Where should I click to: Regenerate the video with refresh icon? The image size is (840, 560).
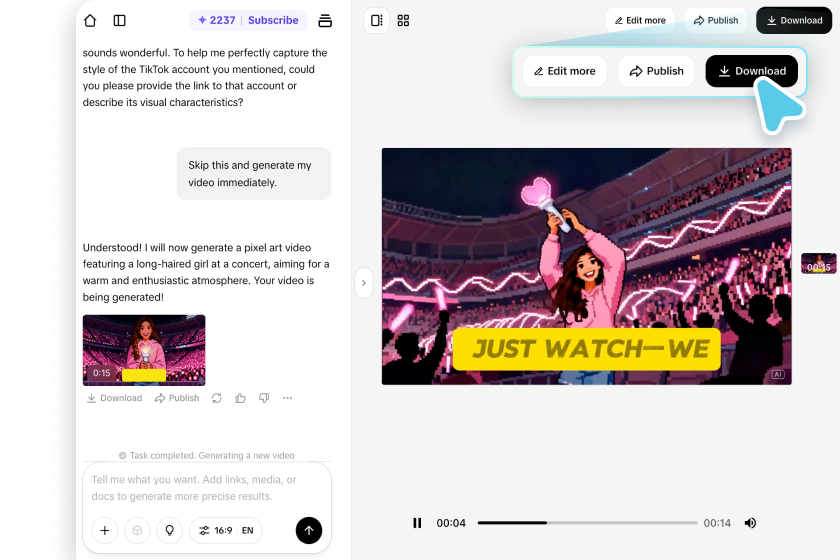point(216,398)
